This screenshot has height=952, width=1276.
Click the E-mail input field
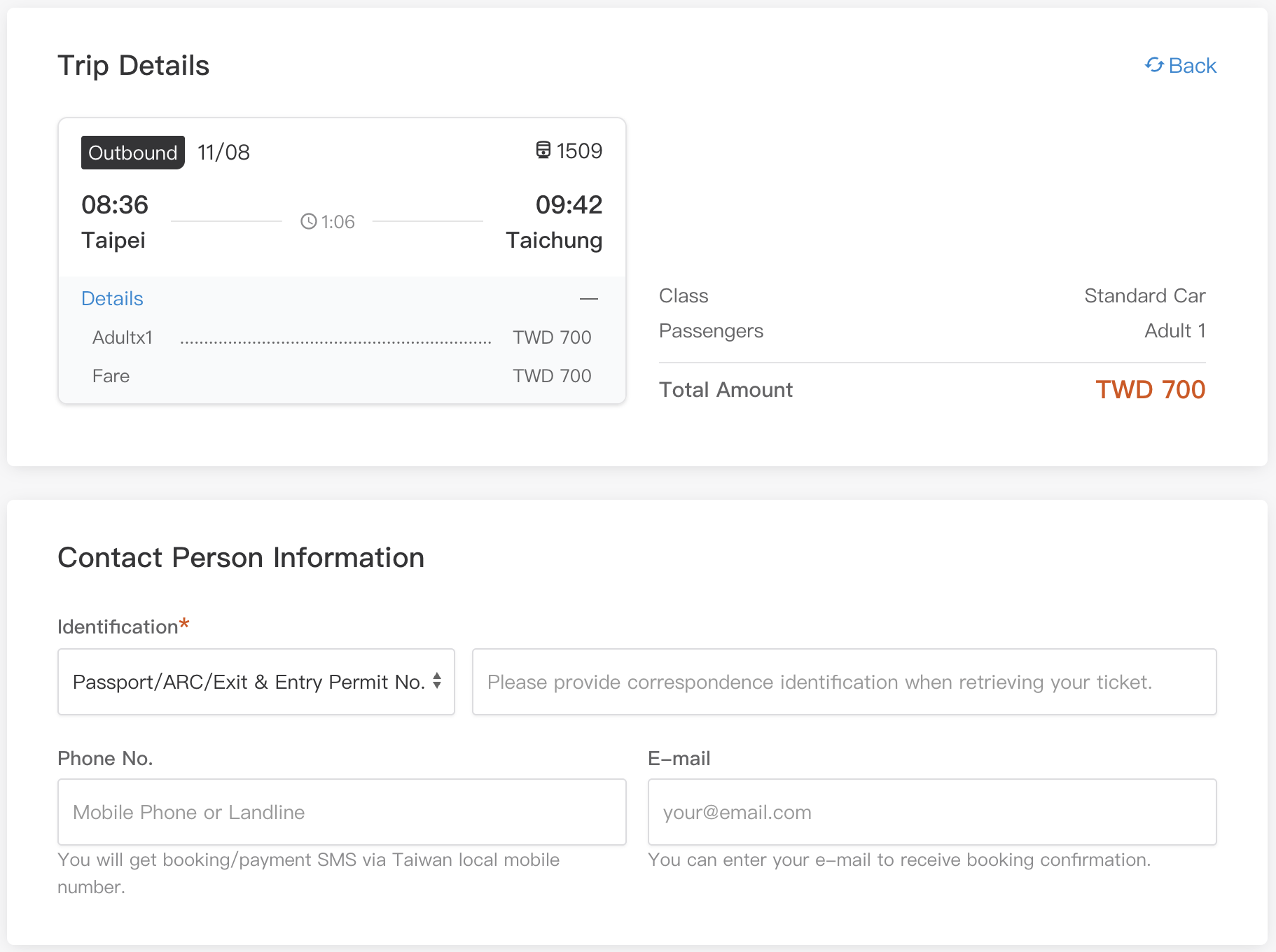coord(931,812)
